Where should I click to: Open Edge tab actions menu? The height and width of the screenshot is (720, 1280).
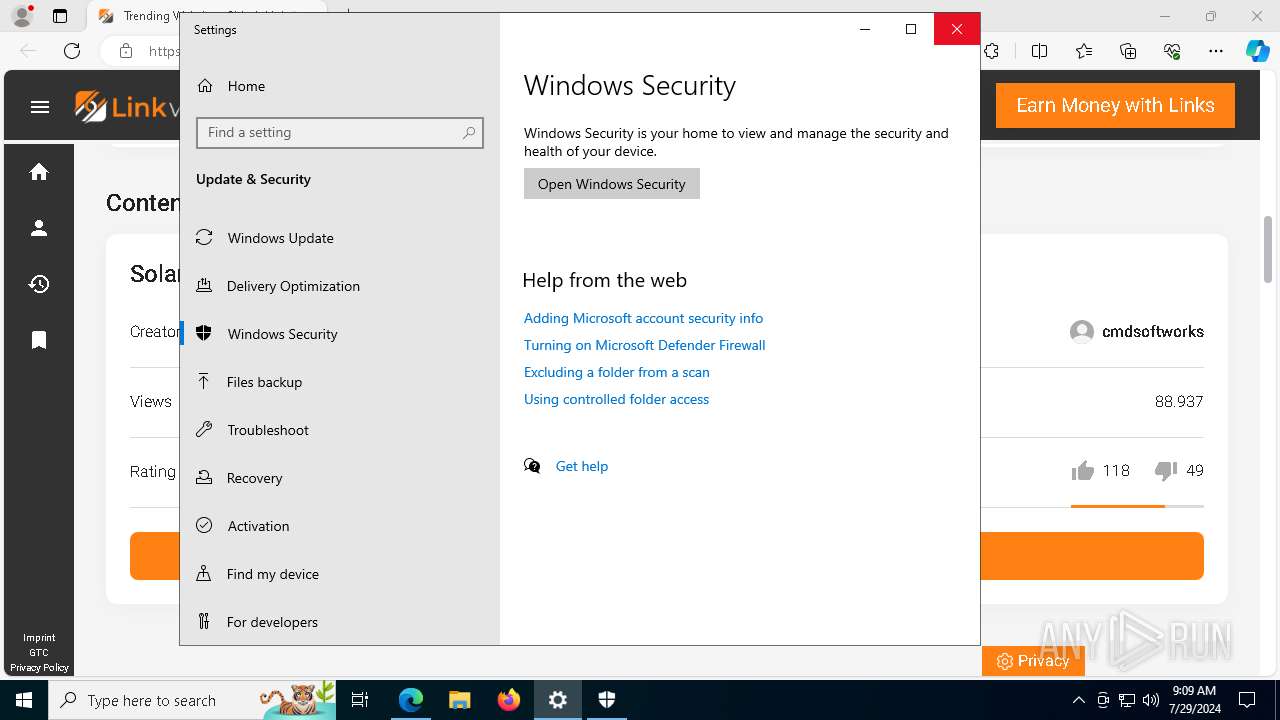(60, 16)
